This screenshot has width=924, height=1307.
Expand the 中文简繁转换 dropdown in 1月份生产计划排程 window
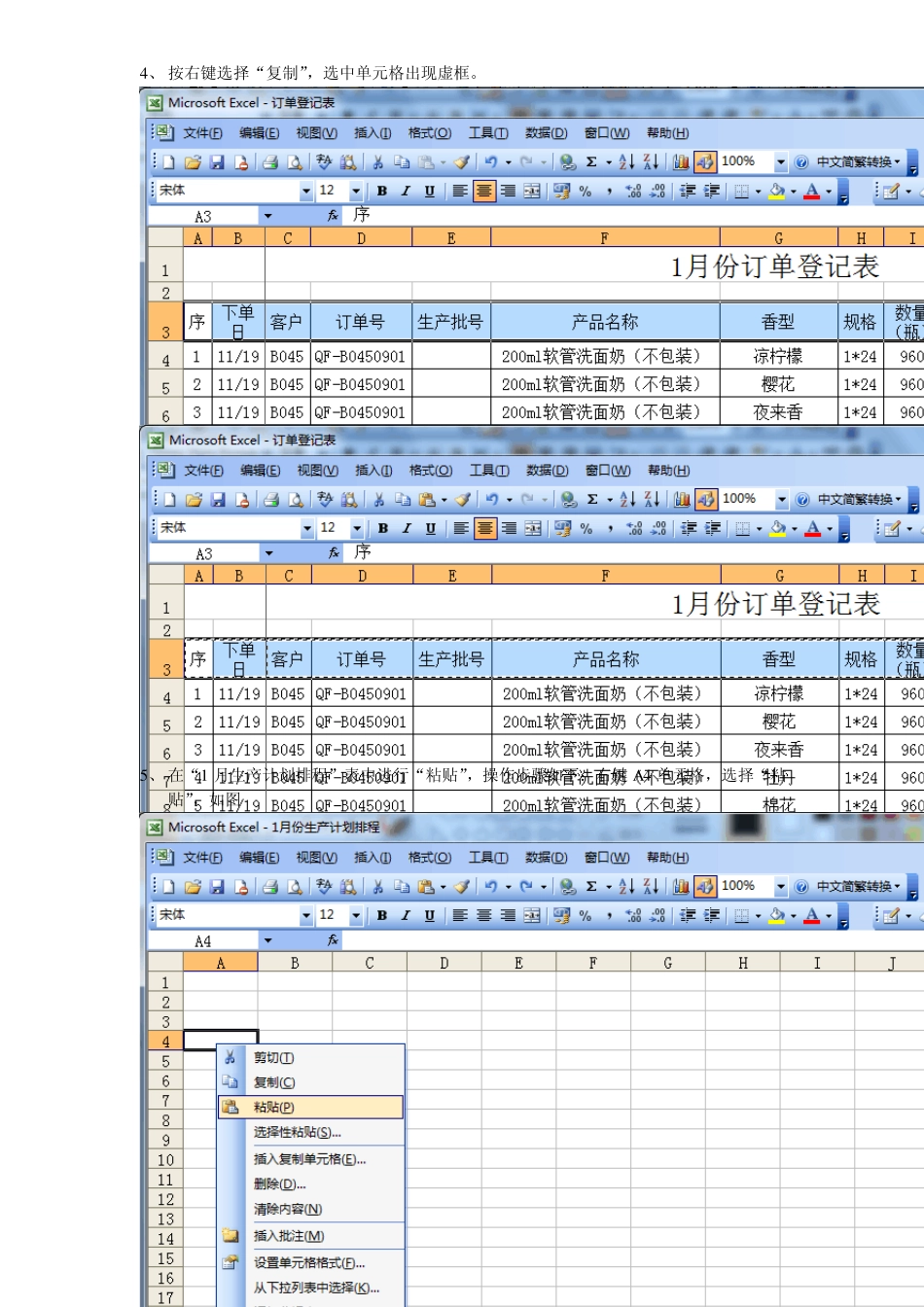click(898, 886)
